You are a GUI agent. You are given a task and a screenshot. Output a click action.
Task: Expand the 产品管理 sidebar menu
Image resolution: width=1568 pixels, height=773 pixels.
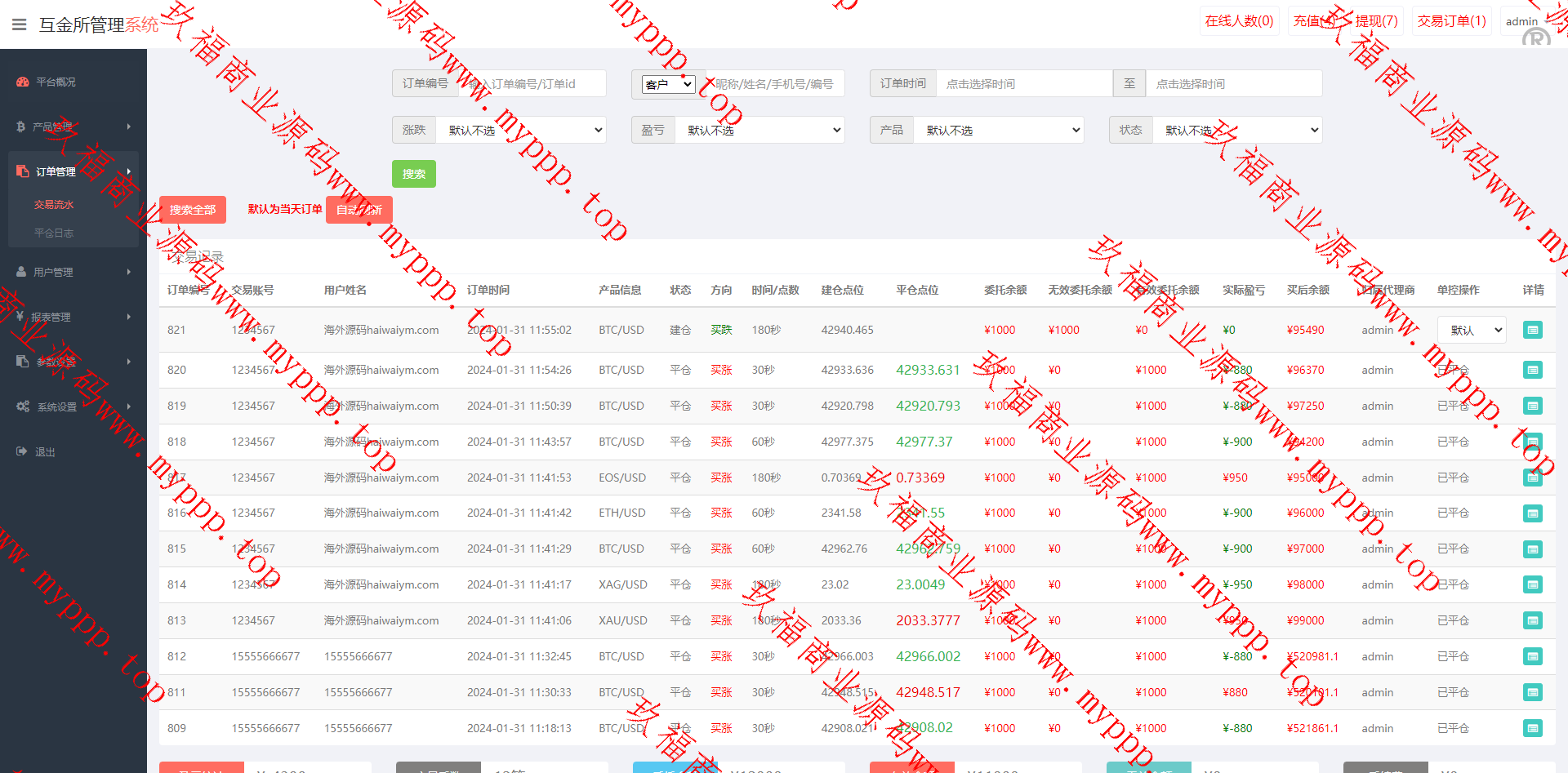coord(73,127)
